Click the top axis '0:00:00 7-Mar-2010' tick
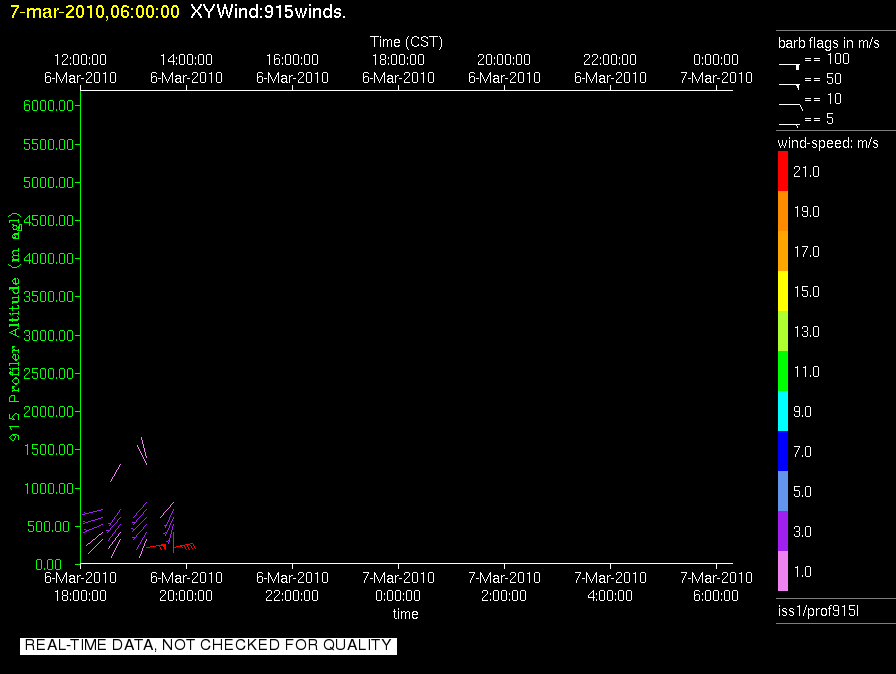The width and height of the screenshot is (896, 674). 716,69
